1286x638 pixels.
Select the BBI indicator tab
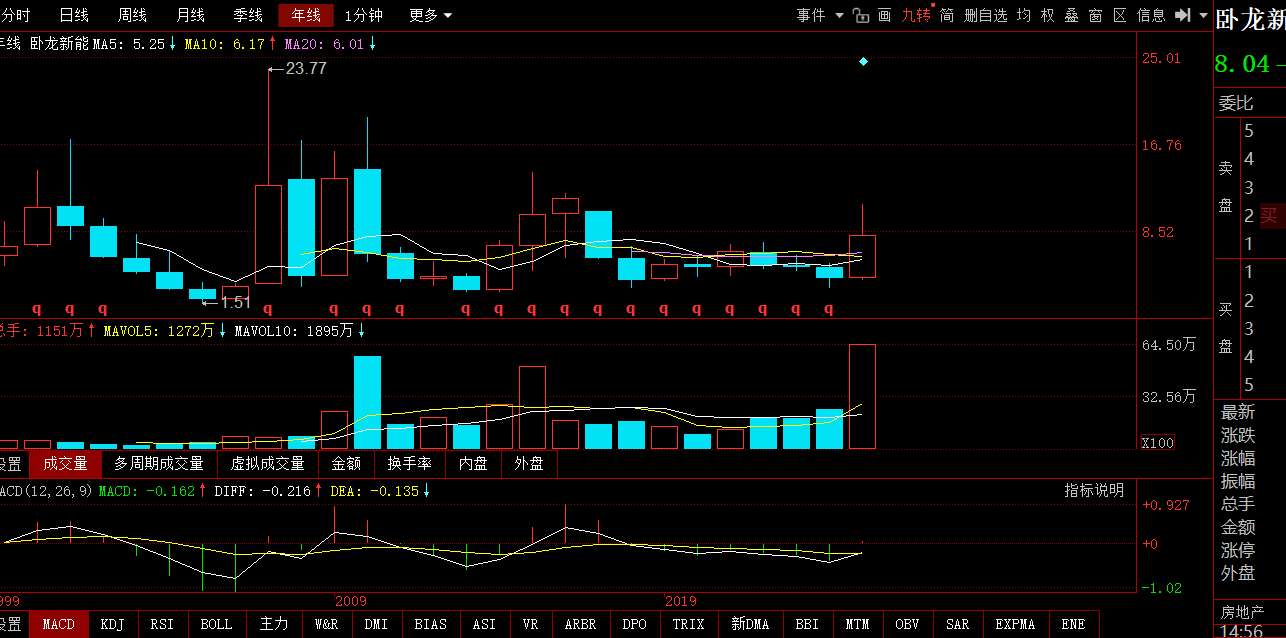coord(807,624)
